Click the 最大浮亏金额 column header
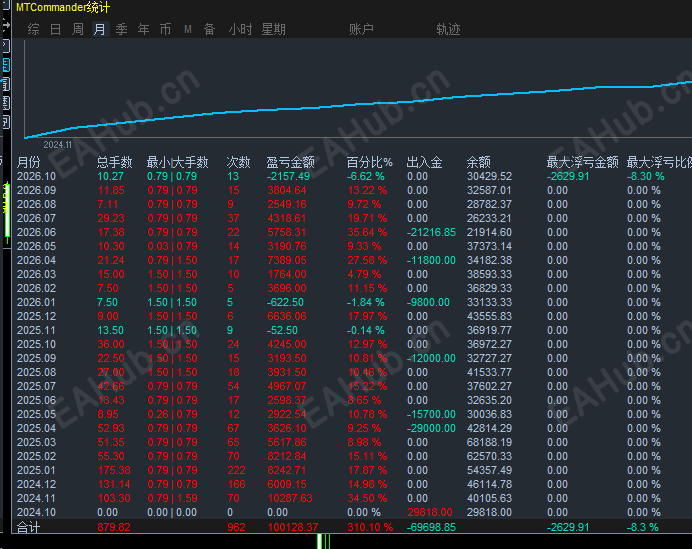 tap(583, 162)
